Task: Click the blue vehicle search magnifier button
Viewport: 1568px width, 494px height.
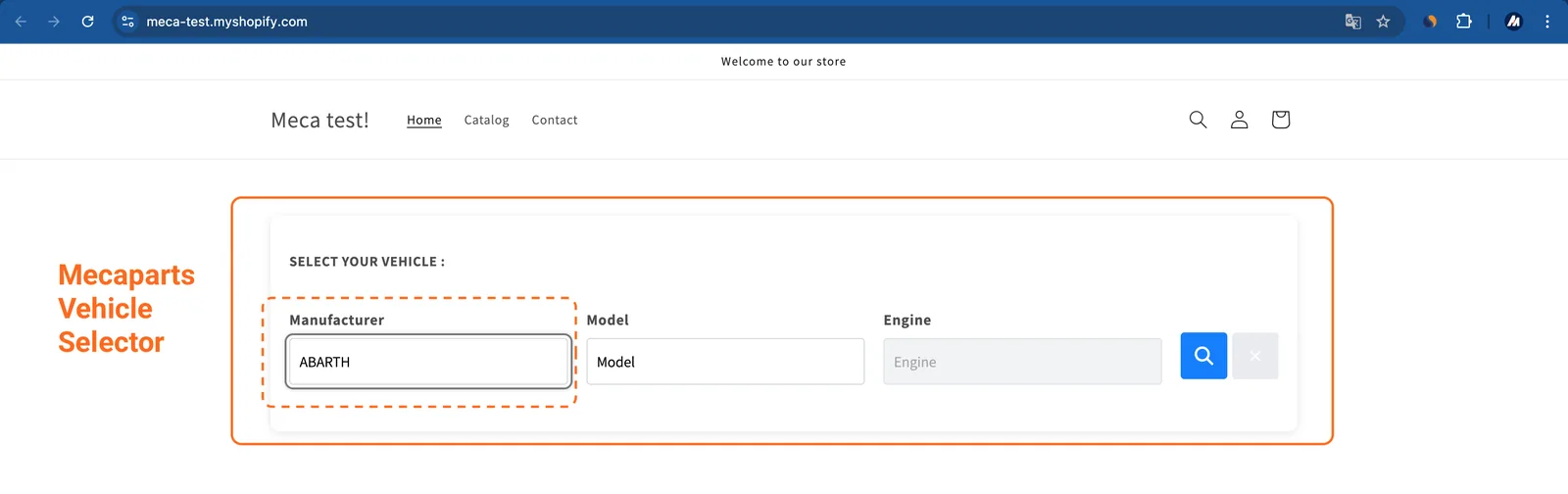Action: 1203,356
